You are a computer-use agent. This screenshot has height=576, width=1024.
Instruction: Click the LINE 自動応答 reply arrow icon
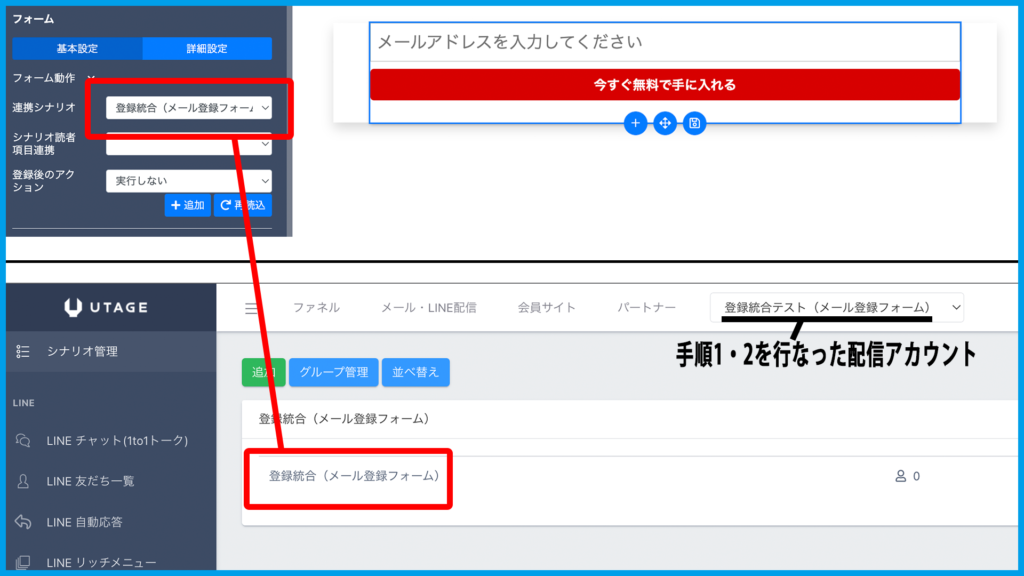(23, 522)
